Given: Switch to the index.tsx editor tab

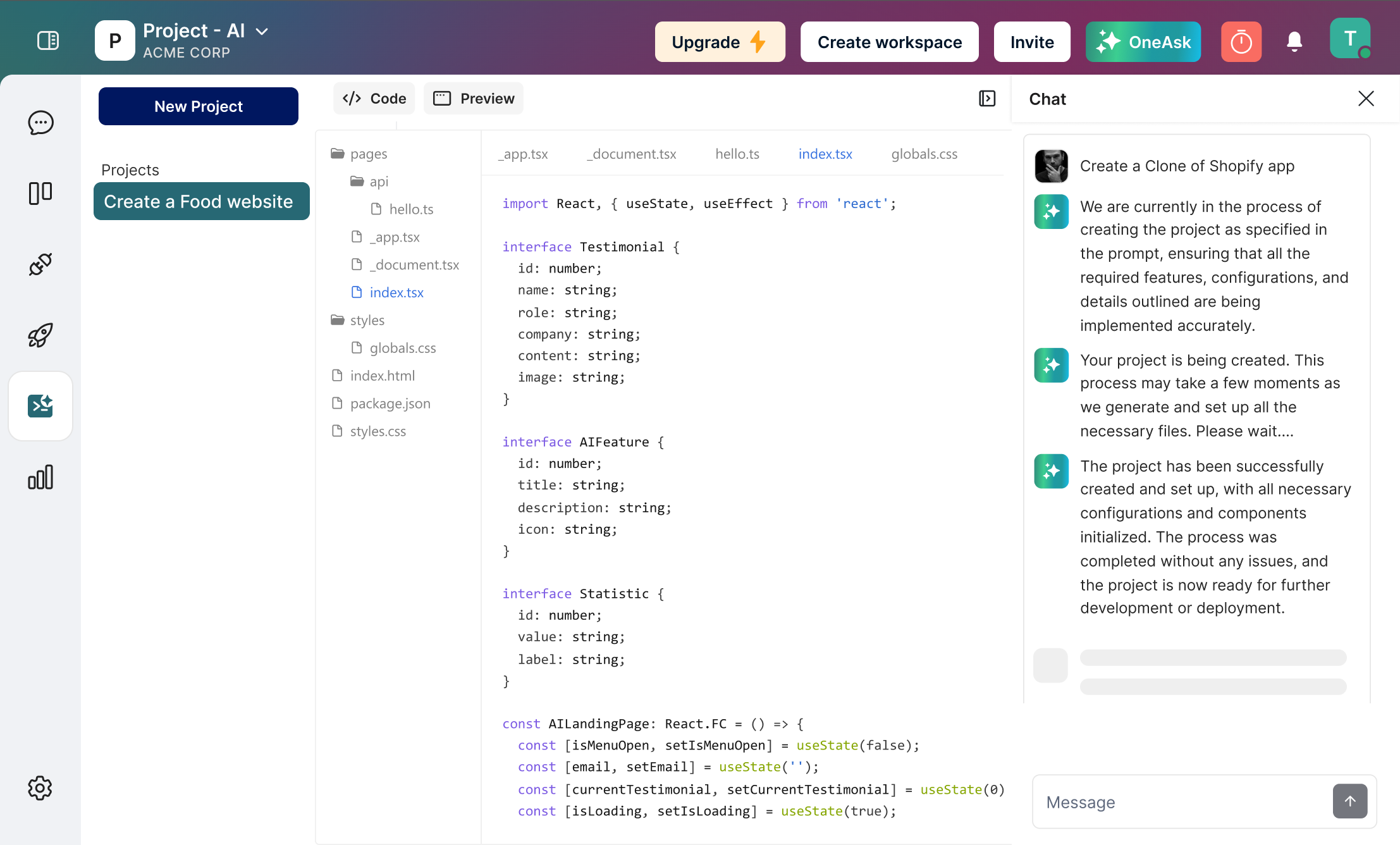Looking at the screenshot, I should (825, 154).
